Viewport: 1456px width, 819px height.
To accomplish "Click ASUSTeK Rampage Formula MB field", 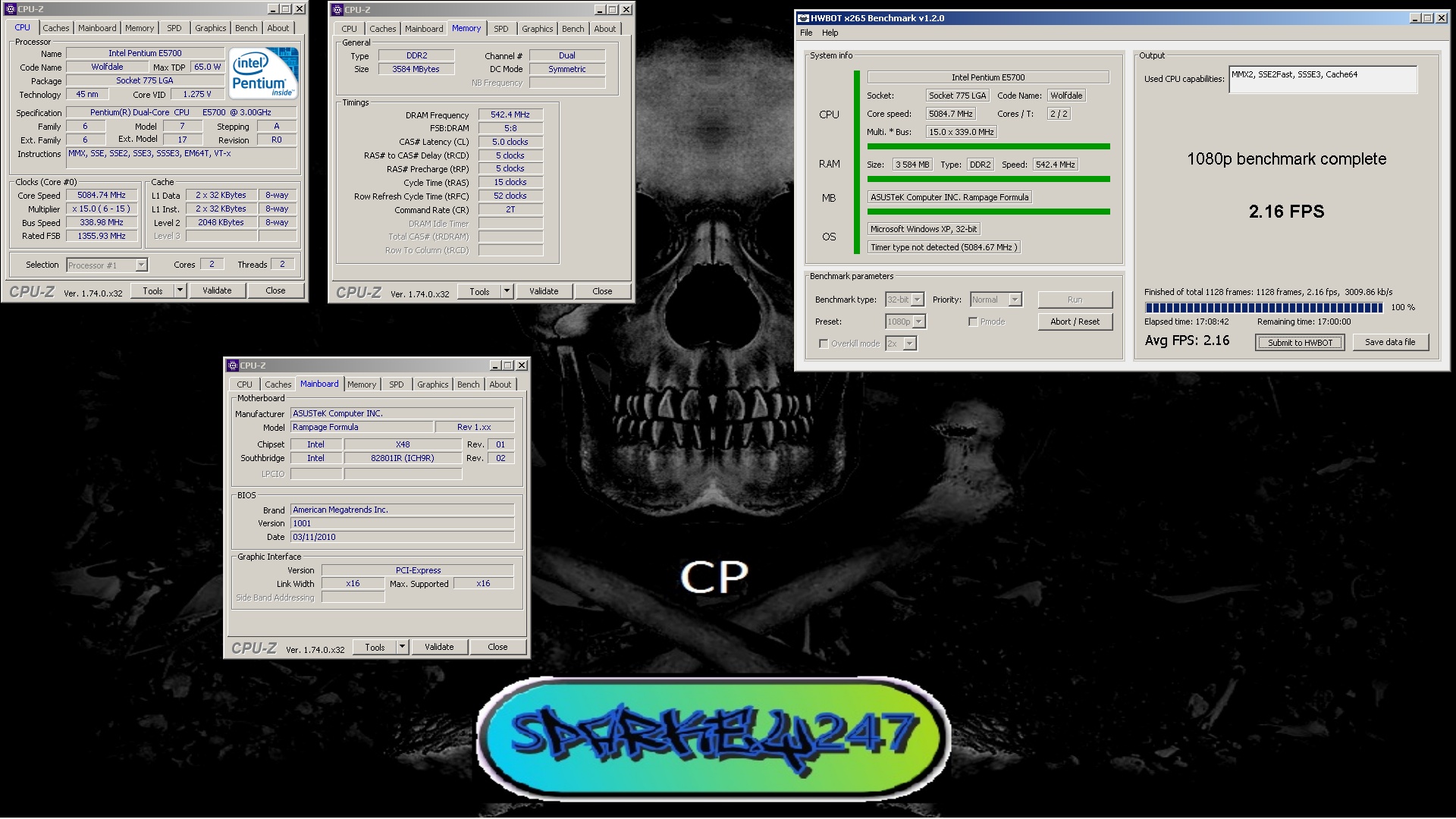I will [x=949, y=197].
